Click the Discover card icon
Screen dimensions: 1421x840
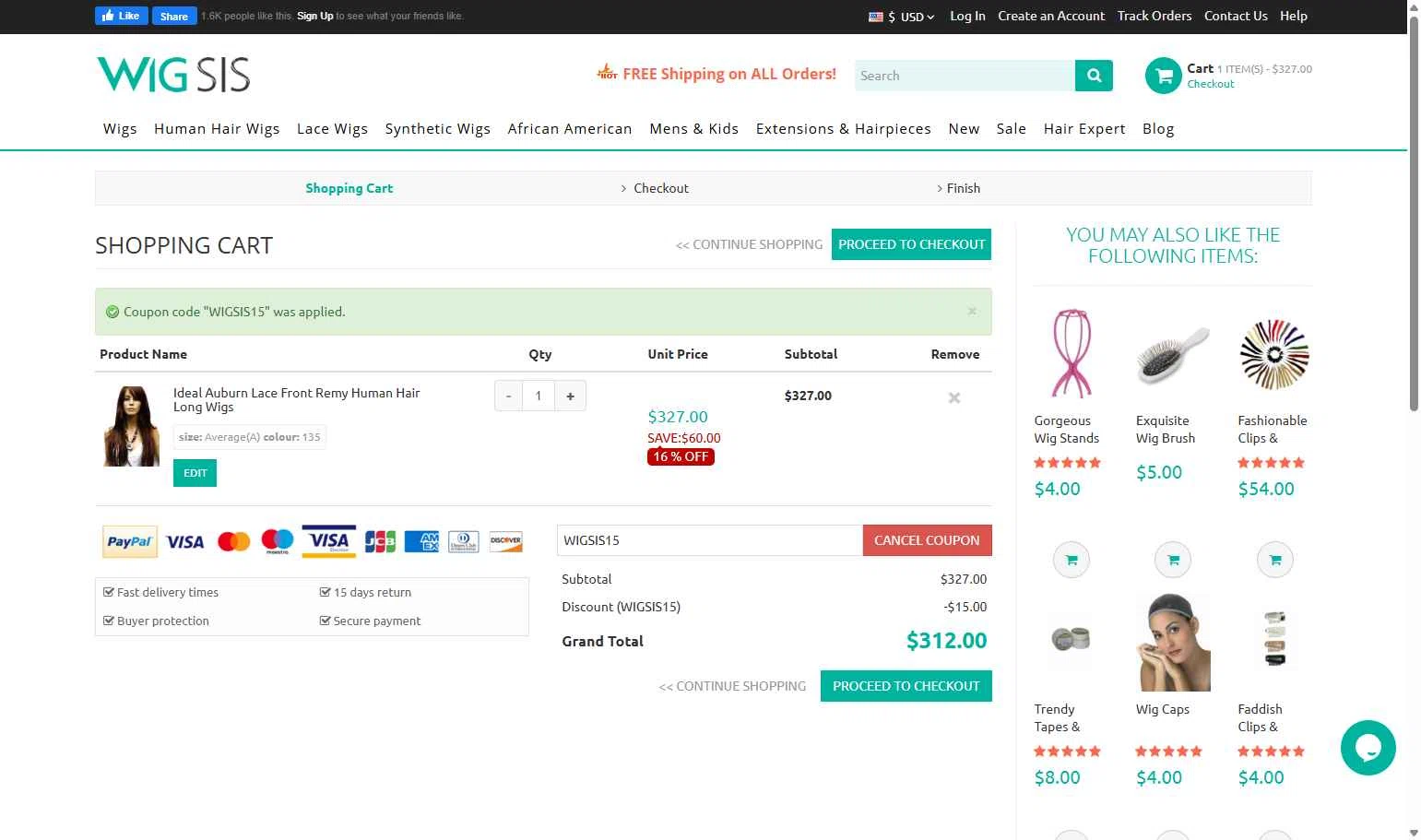point(505,542)
